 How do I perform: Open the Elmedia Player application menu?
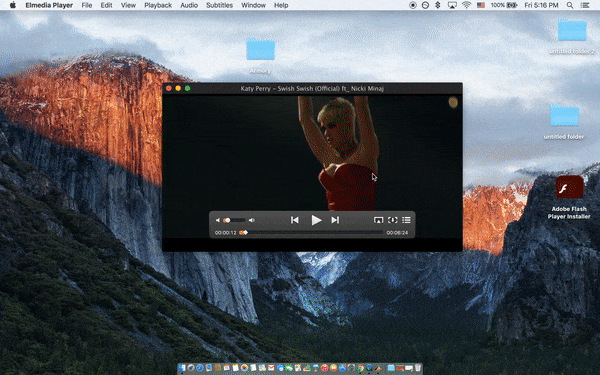(x=49, y=5)
